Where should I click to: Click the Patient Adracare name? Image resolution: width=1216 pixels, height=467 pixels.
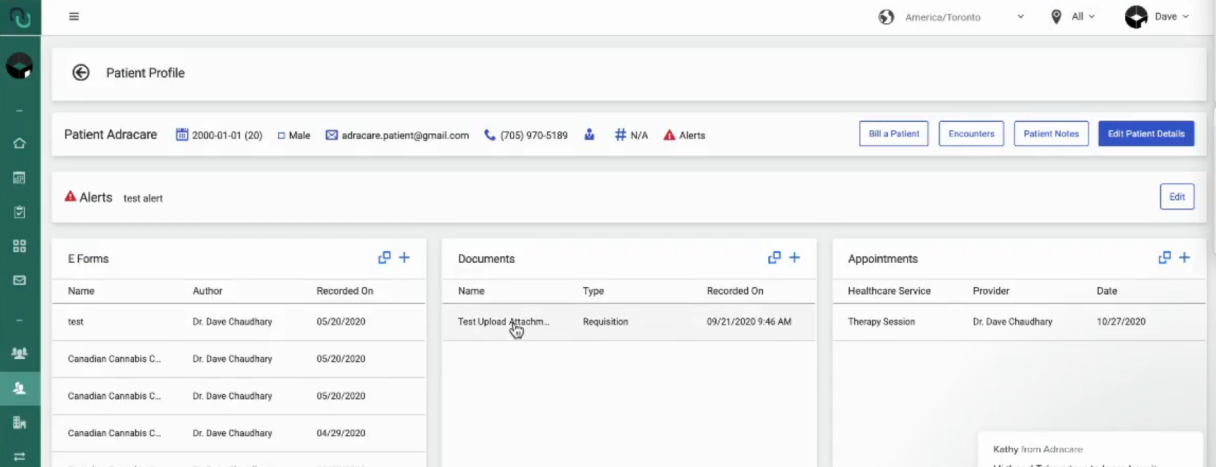click(x=110, y=134)
